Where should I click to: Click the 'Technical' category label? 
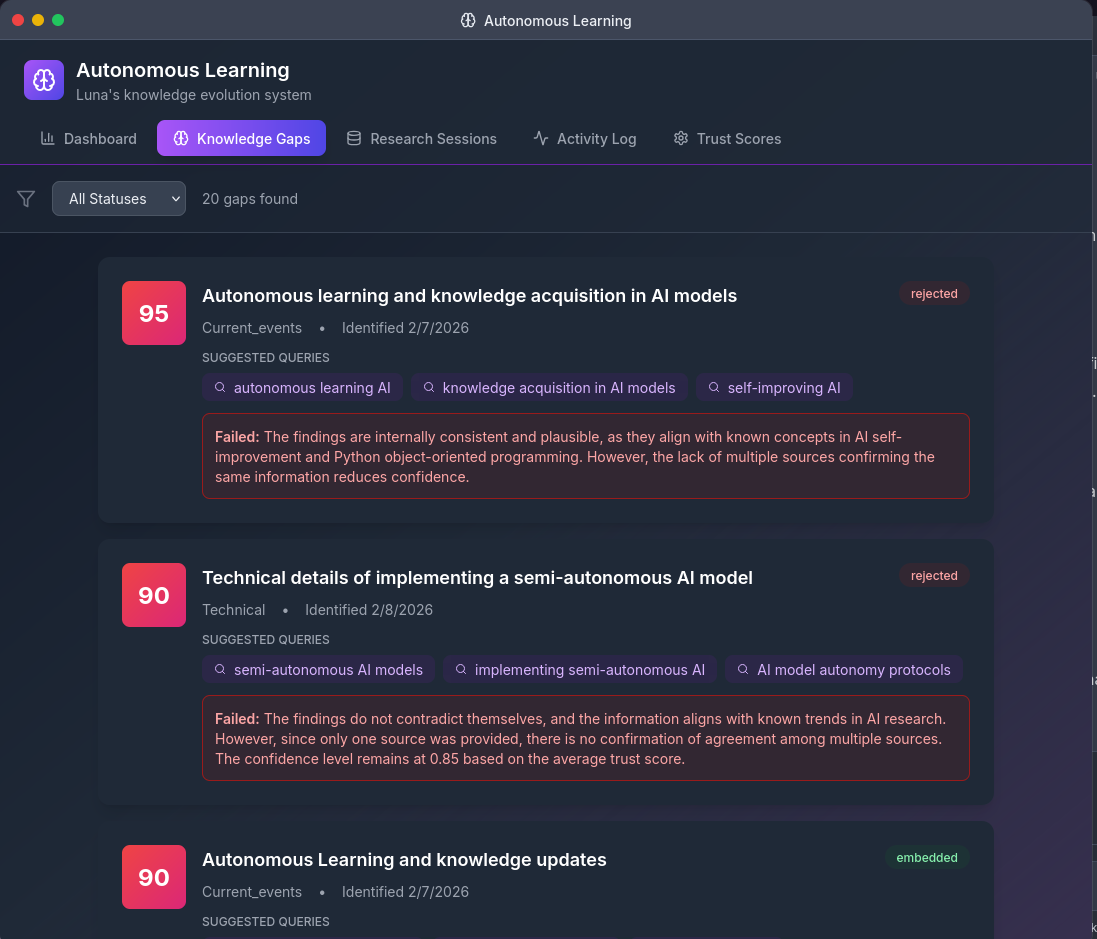coord(234,609)
